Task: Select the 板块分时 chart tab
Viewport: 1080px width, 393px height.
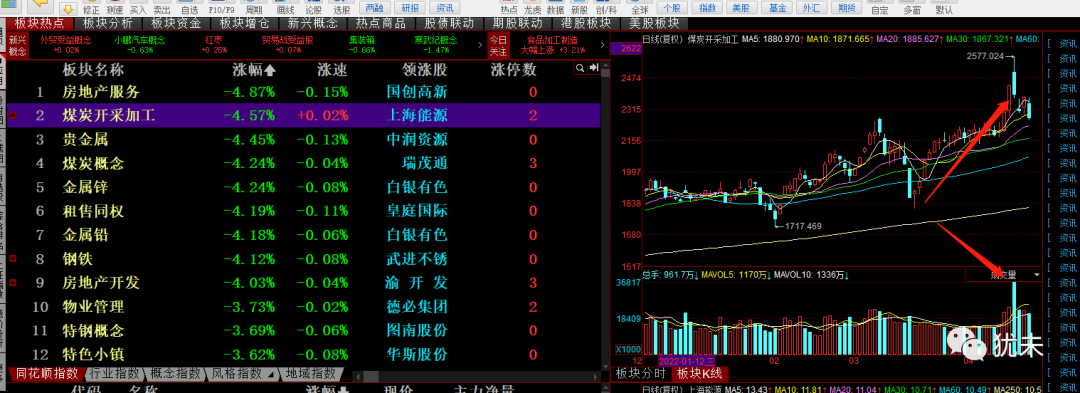Action: point(640,374)
